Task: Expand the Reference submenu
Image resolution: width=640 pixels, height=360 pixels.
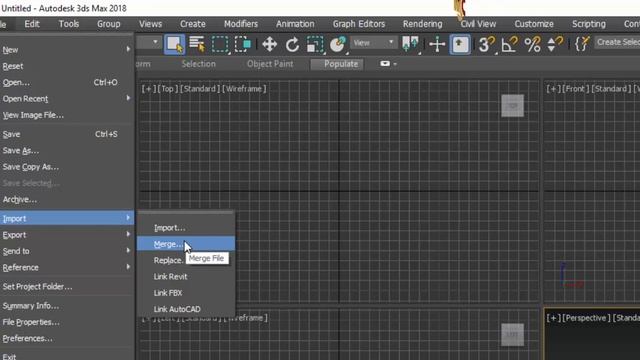Action: [x=67, y=268]
